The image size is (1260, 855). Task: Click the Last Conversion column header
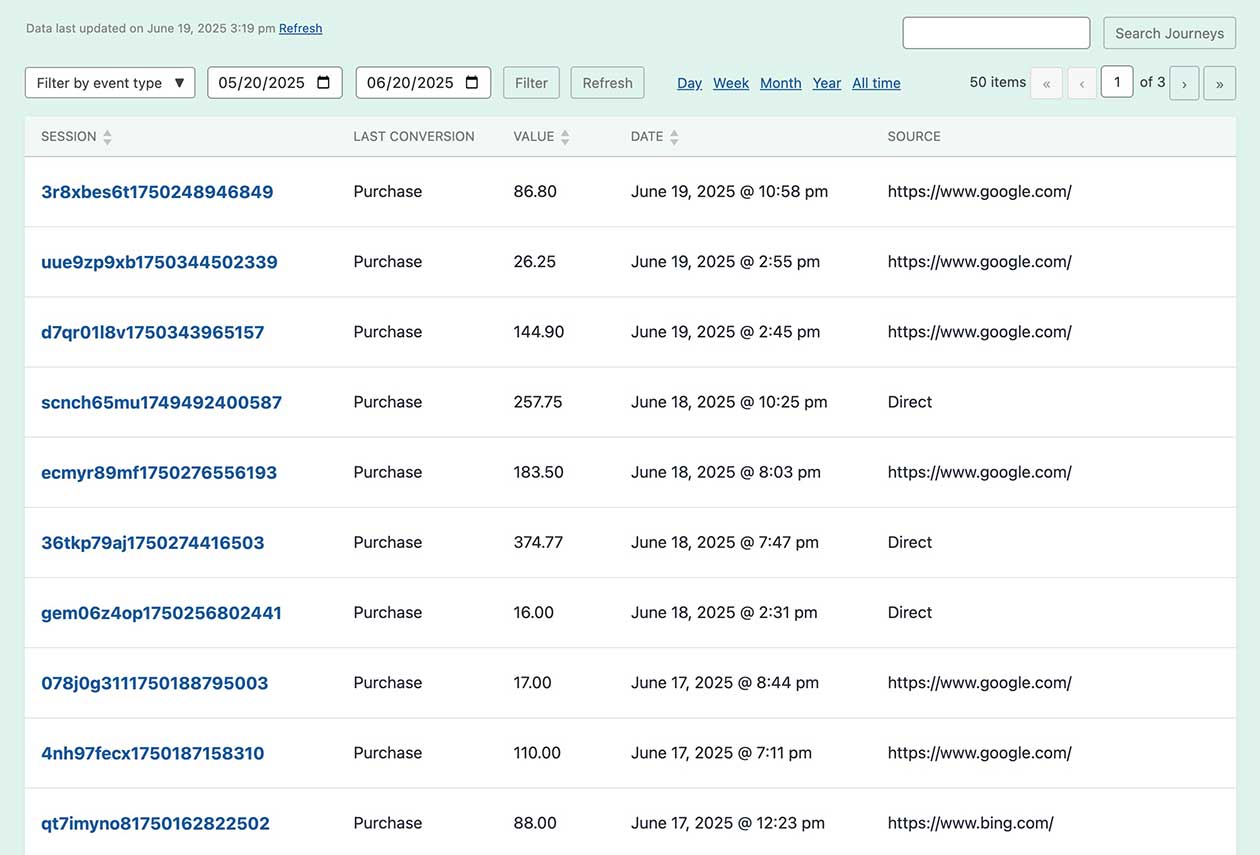tap(414, 137)
